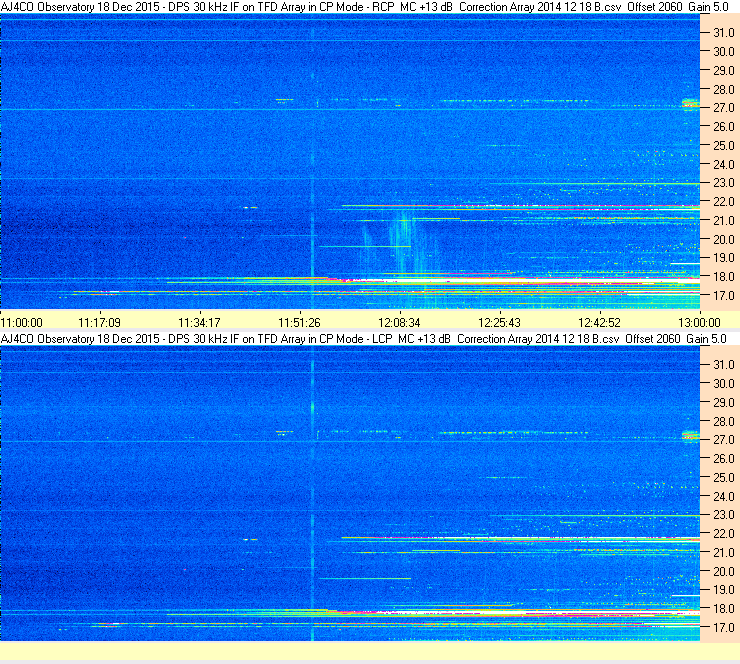
Task: Click the 12:25:43 time axis label
Action: coord(499,323)
